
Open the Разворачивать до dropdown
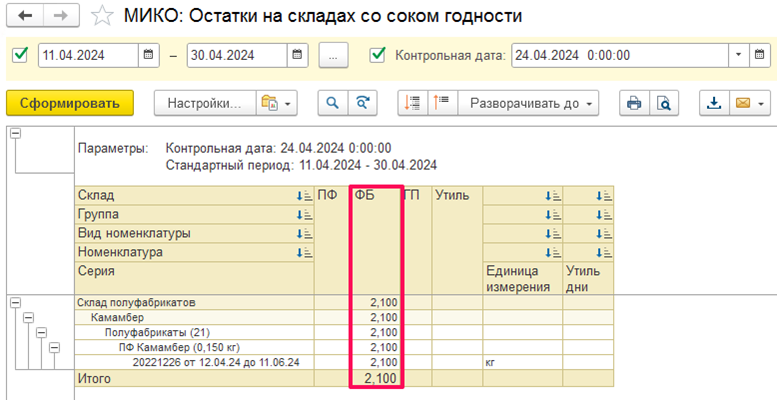[x=528, y=103]
